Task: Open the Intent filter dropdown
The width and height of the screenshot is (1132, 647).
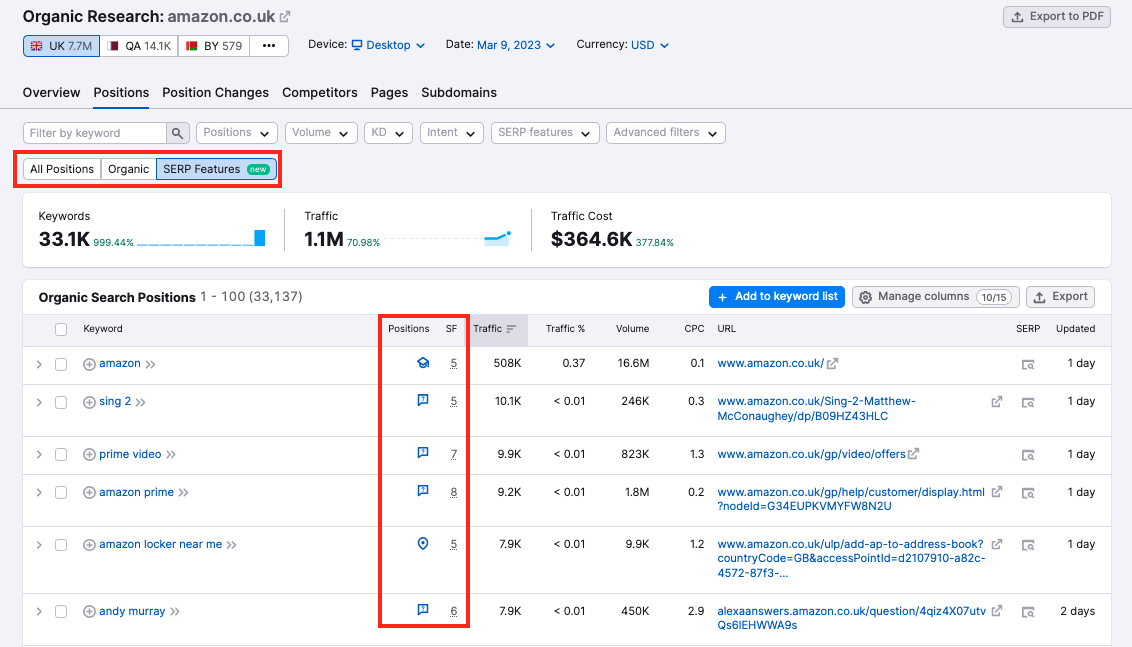Action: tap(451, 133)
